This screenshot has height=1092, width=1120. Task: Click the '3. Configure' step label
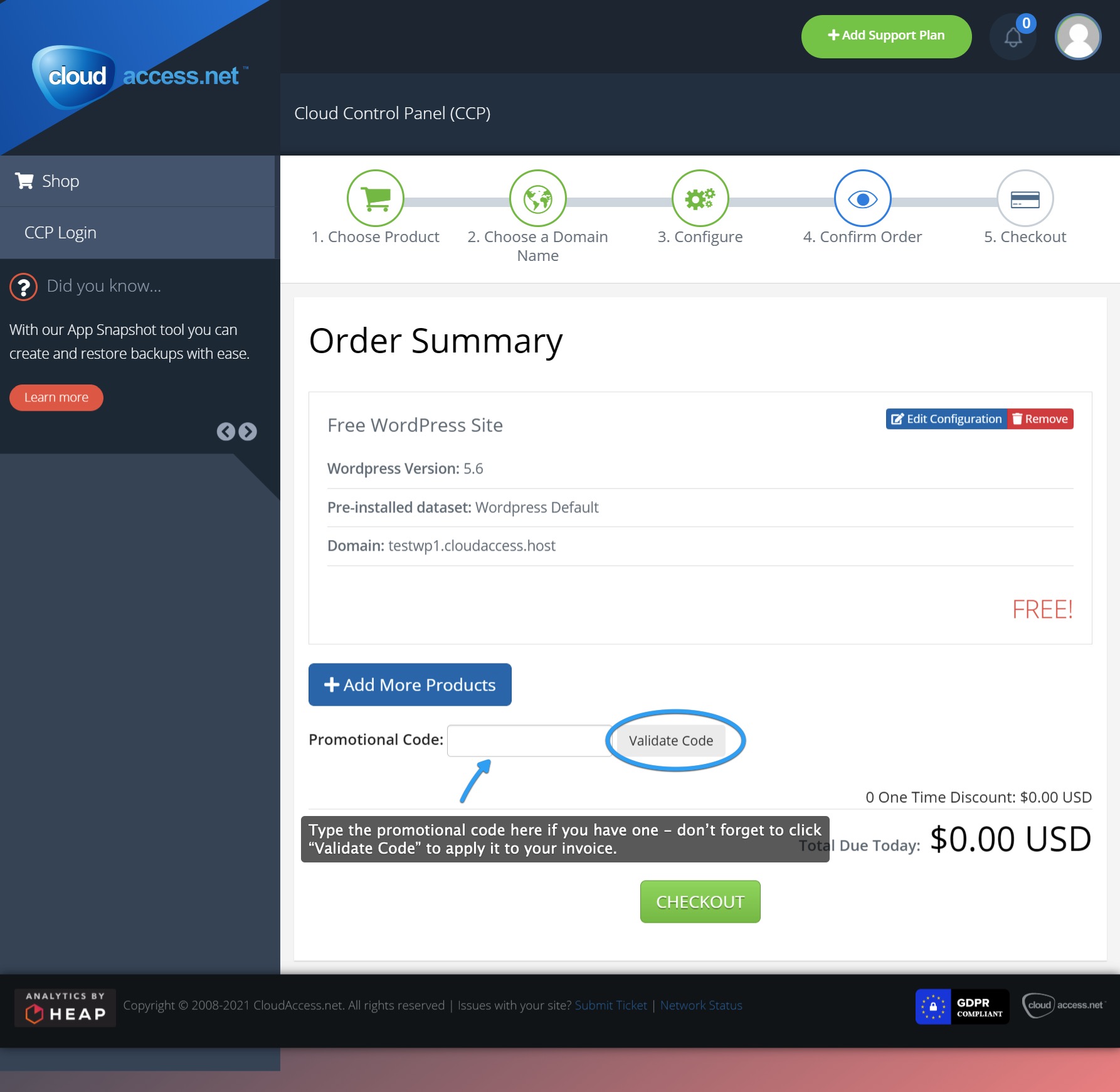click(x=700, y=237)
